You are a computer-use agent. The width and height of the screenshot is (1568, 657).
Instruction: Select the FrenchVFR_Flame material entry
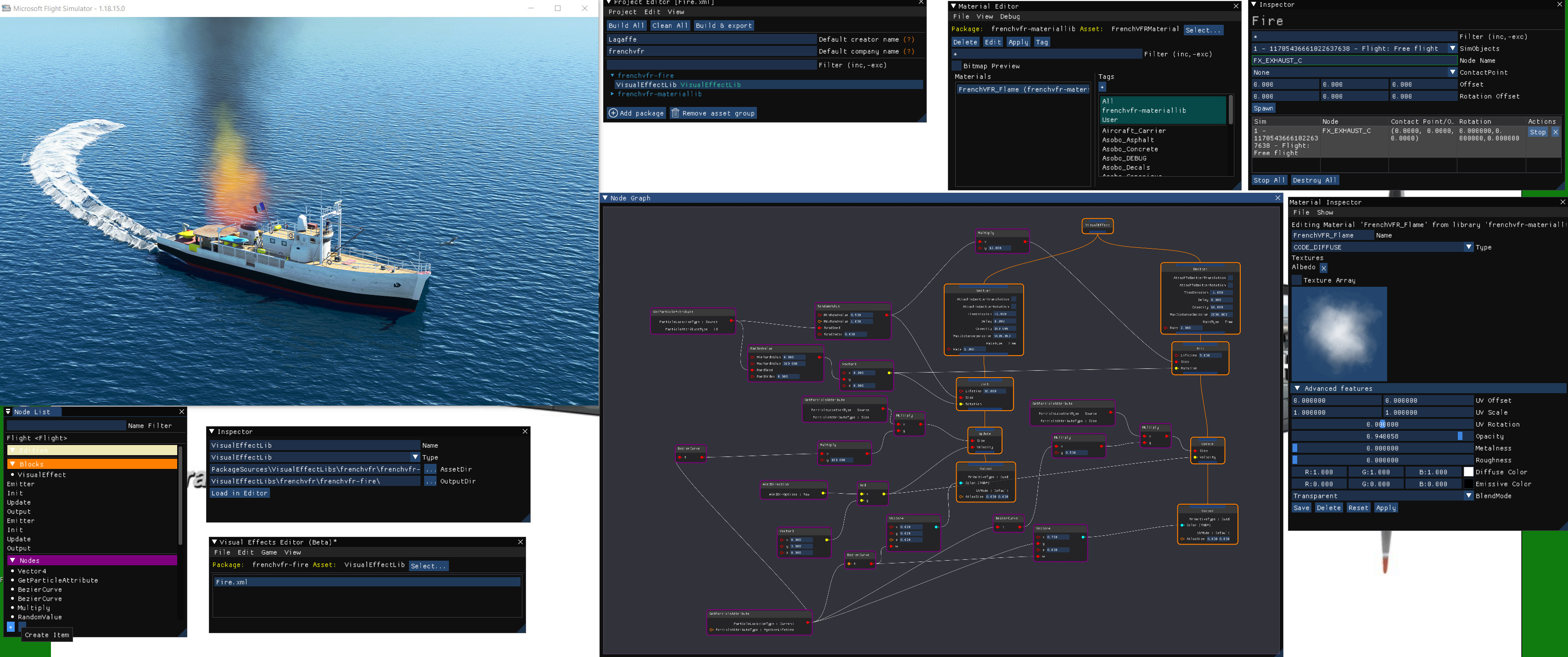1023,89
